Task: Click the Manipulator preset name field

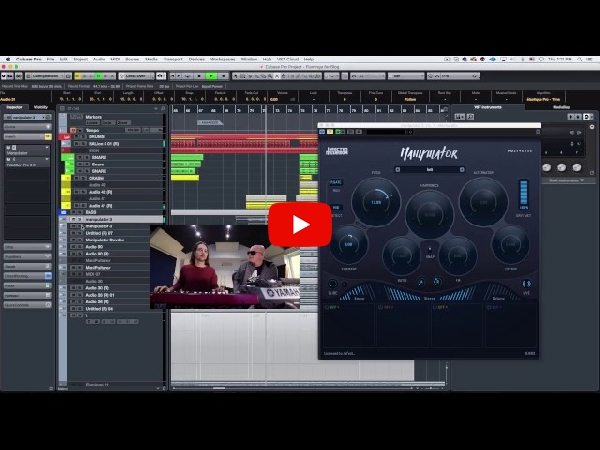Action: [430, 170]
